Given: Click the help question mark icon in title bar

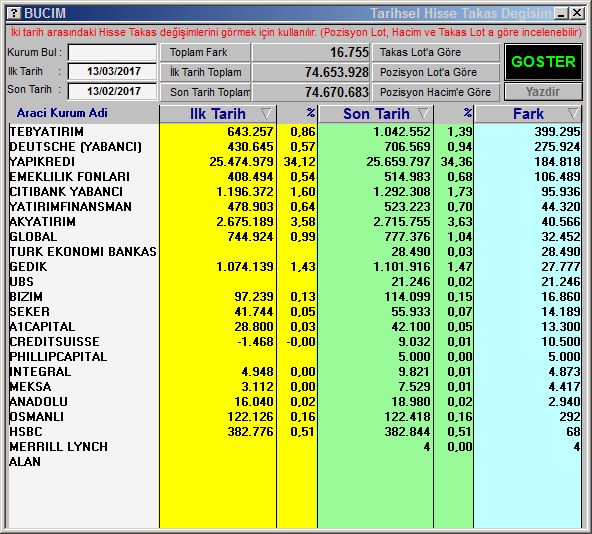Looking at the screenshot, I should point(14,13).
